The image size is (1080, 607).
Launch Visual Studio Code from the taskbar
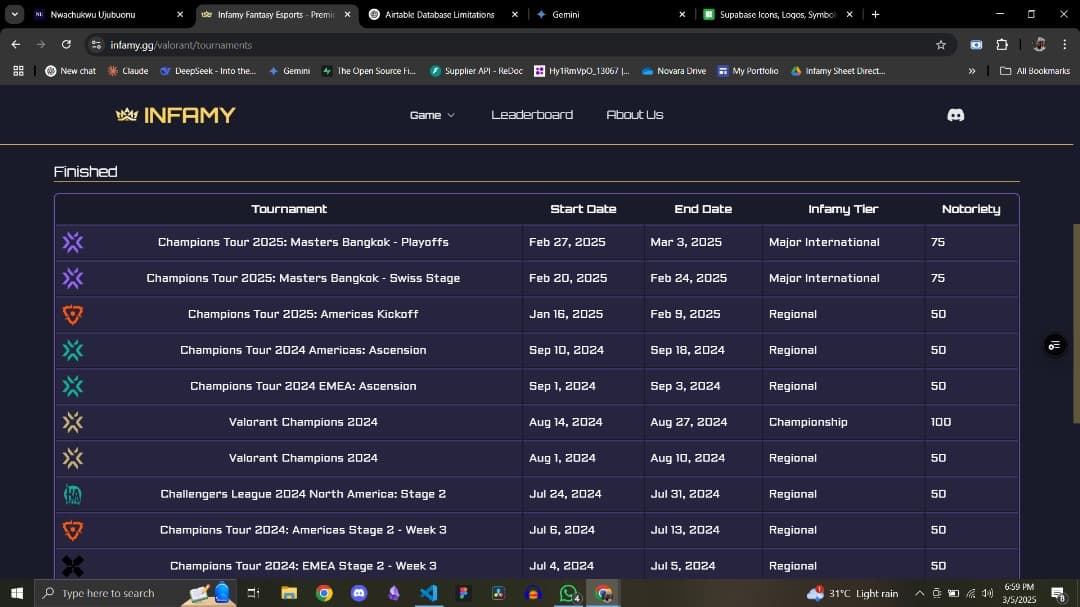[428, 593]
